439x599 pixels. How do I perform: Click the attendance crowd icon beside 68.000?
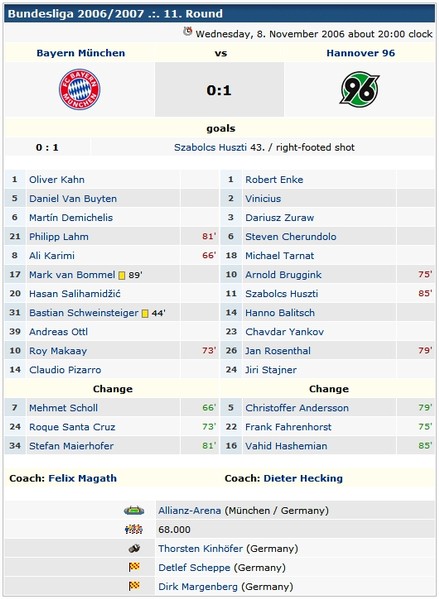[x=134, y=529]
